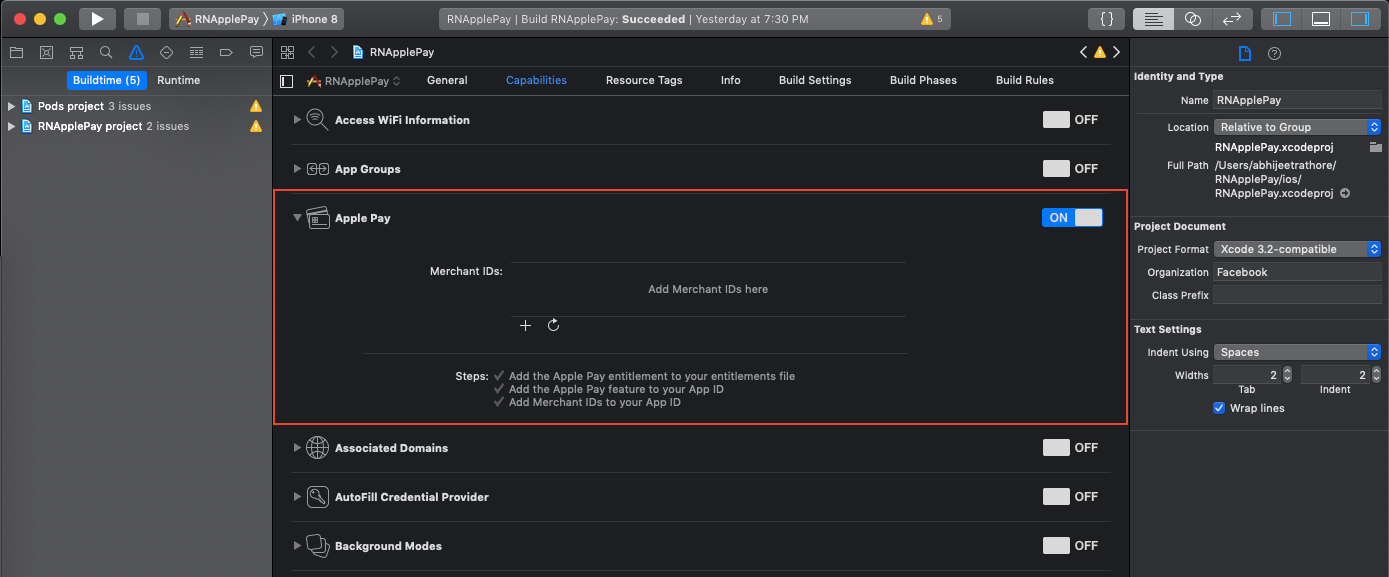Turn off the Apple Pay switch
1389x577 pixels.
tap(1072, 218)
